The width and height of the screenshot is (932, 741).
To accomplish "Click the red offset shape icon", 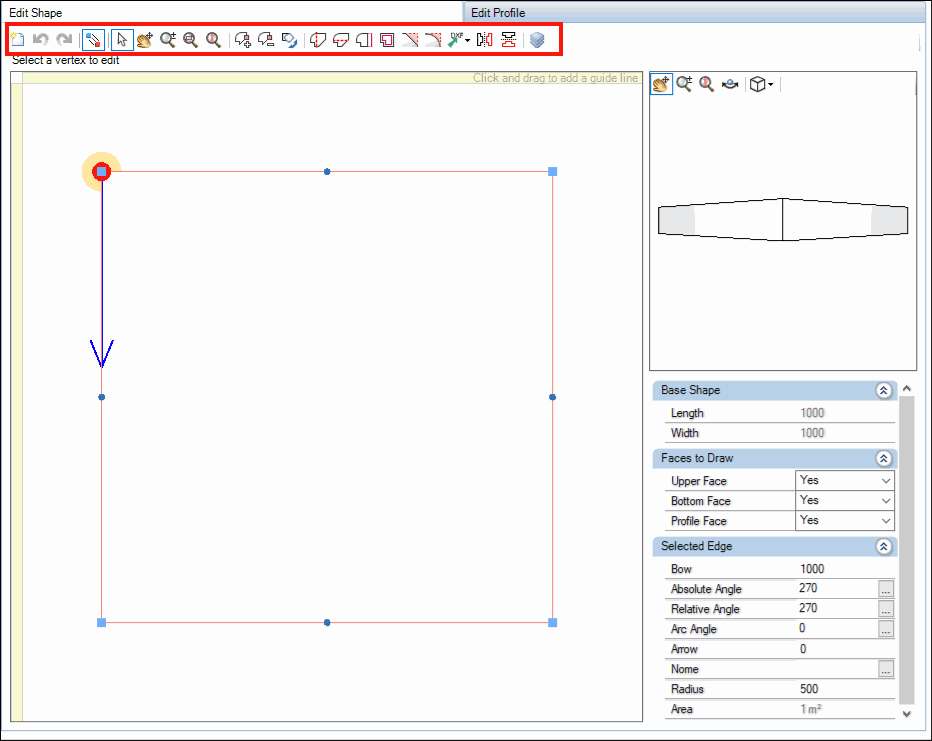I will (x=387, y=40).
